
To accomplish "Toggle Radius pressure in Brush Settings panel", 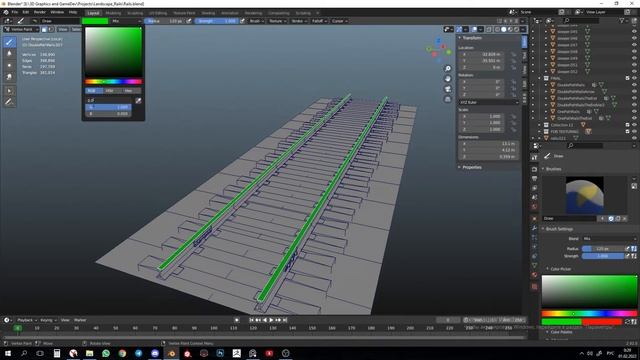I will [x=627, y=248].
